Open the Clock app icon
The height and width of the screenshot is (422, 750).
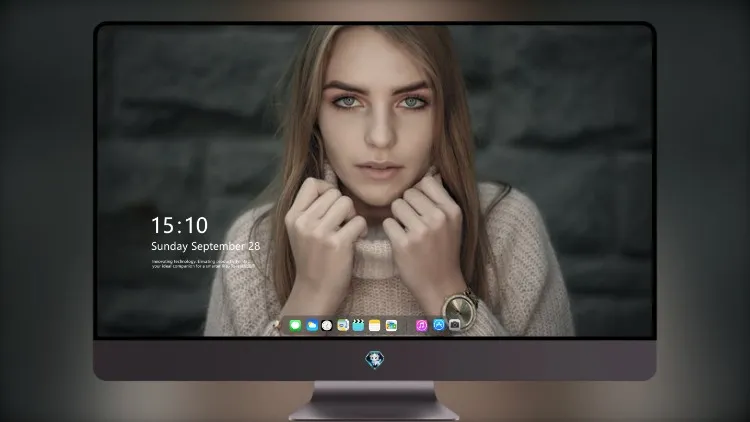pos(327,326)
